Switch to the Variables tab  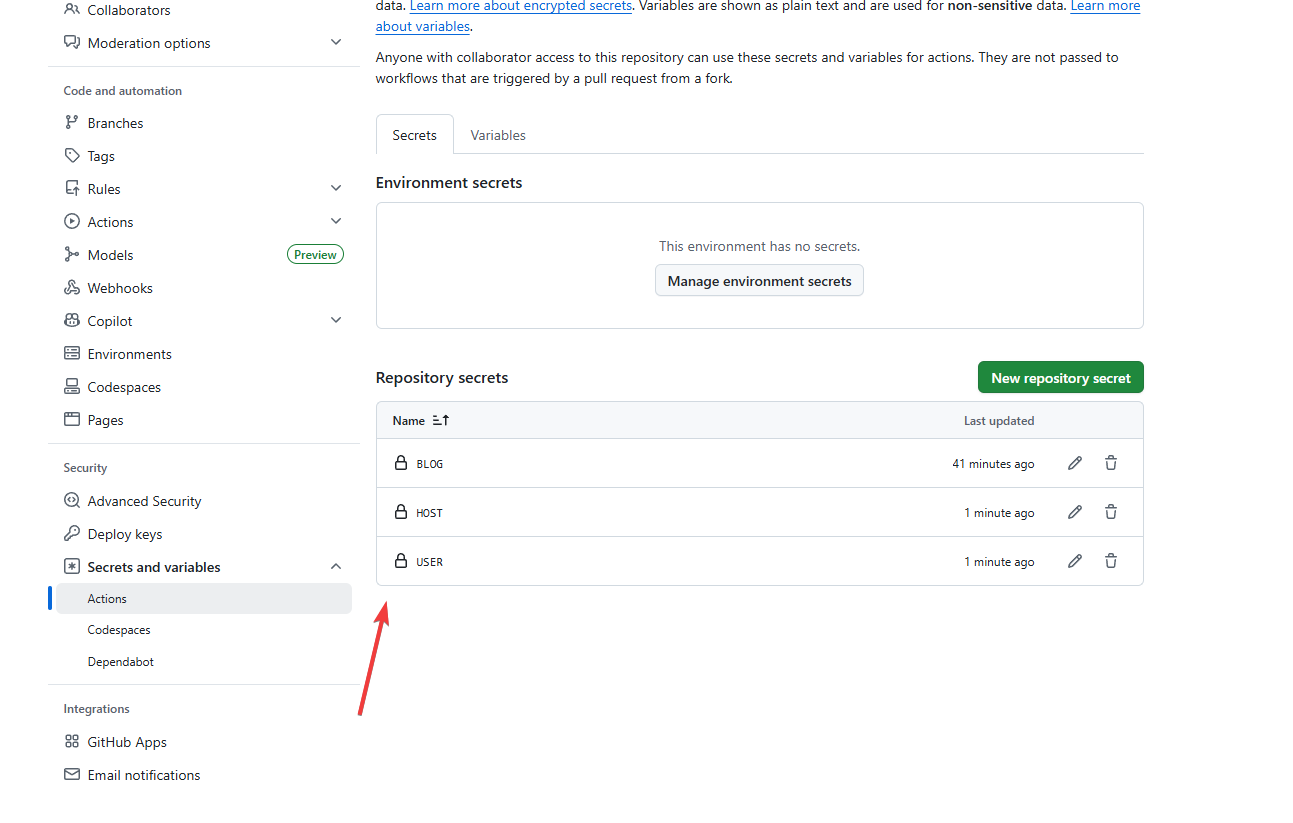pos(498,135)
